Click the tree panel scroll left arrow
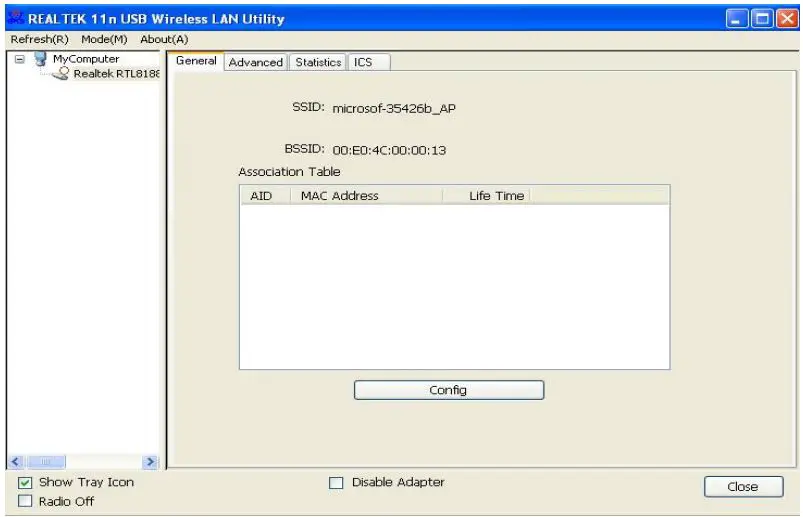 point(15,462)
